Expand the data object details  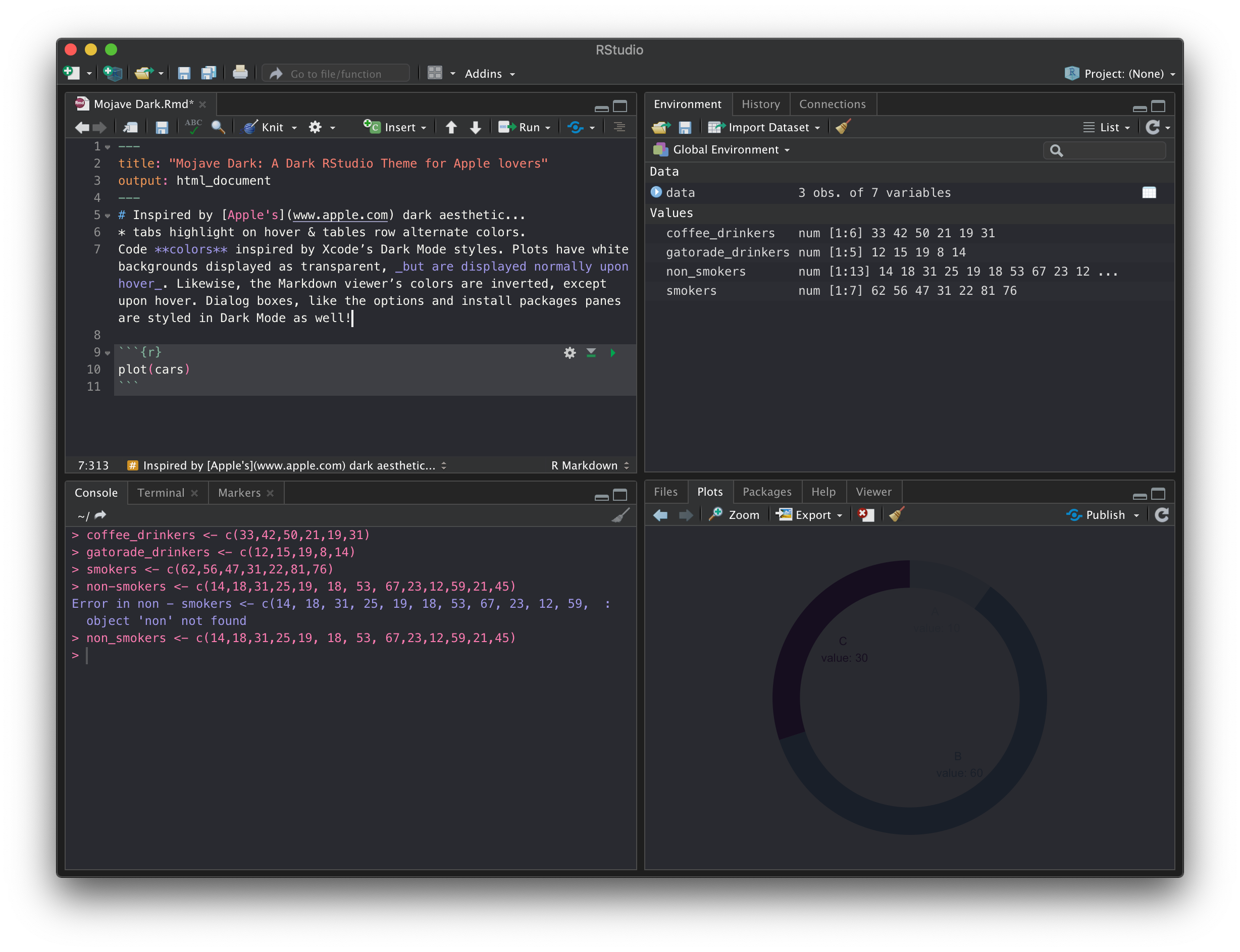(x=656, y=192)
